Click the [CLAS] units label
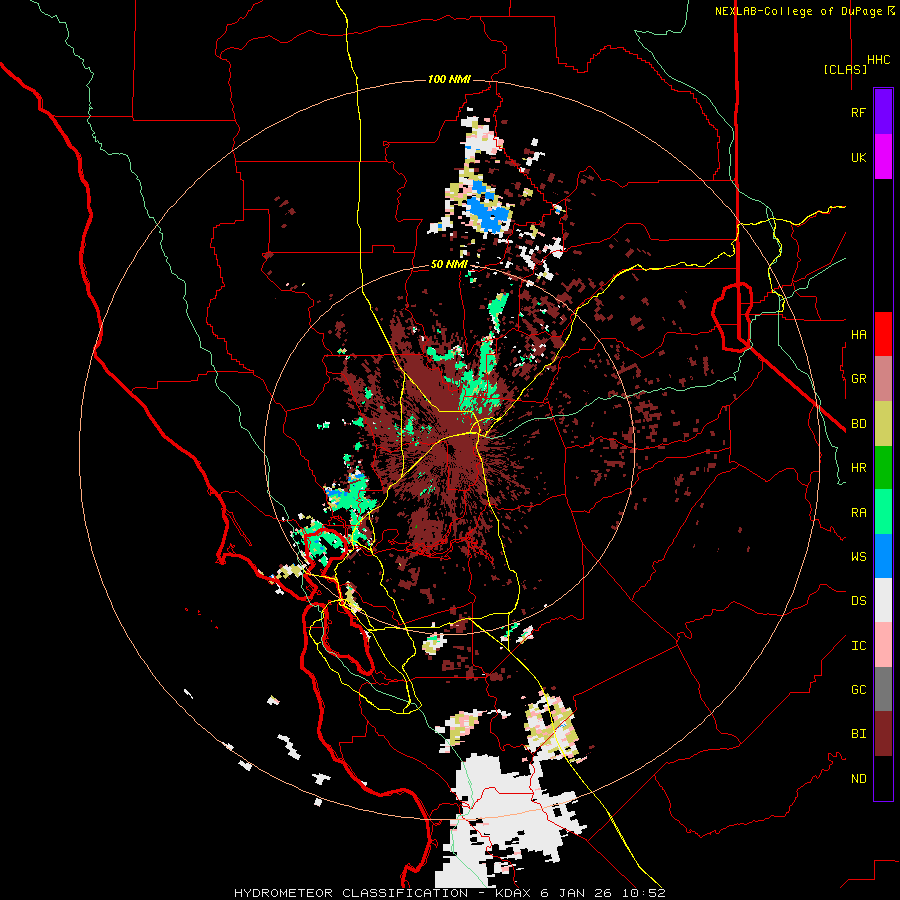 845,69
